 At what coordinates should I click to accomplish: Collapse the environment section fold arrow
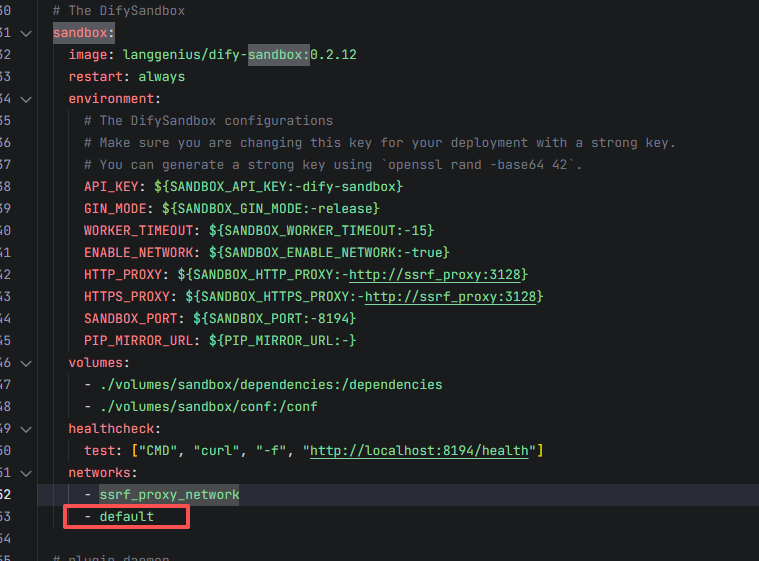(26, 99)
